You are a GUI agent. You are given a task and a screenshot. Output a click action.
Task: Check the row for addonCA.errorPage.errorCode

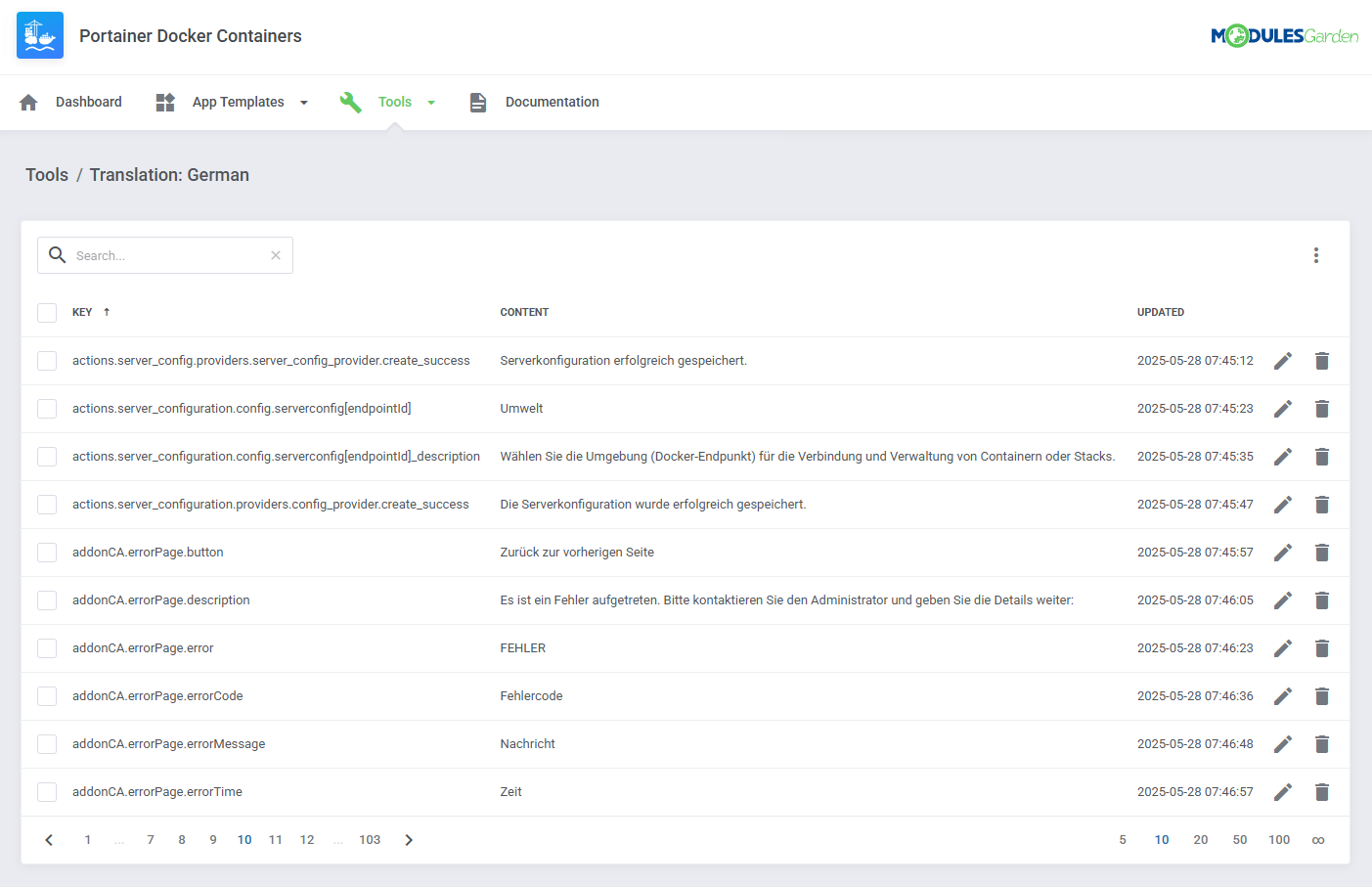pyautogui.click(x=46, y=695)
